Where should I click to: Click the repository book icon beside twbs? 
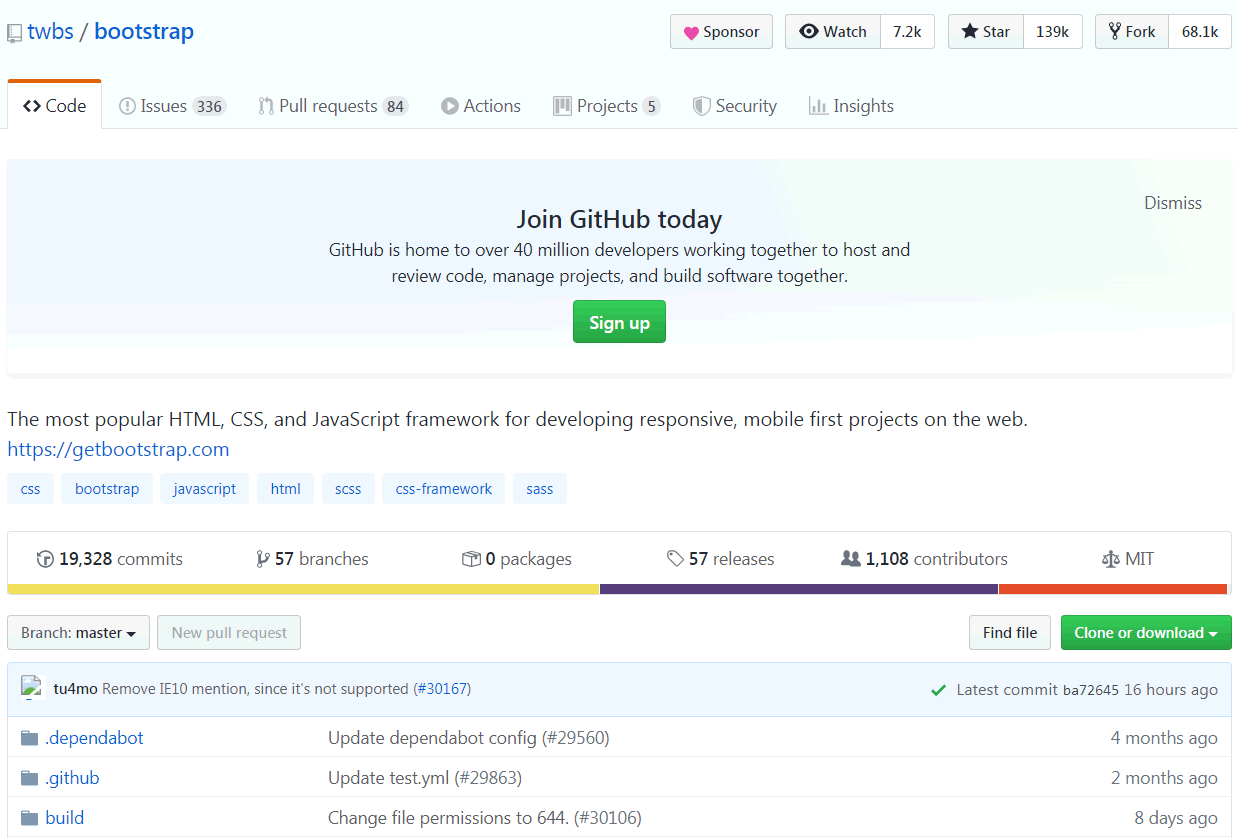pos(14,33)
